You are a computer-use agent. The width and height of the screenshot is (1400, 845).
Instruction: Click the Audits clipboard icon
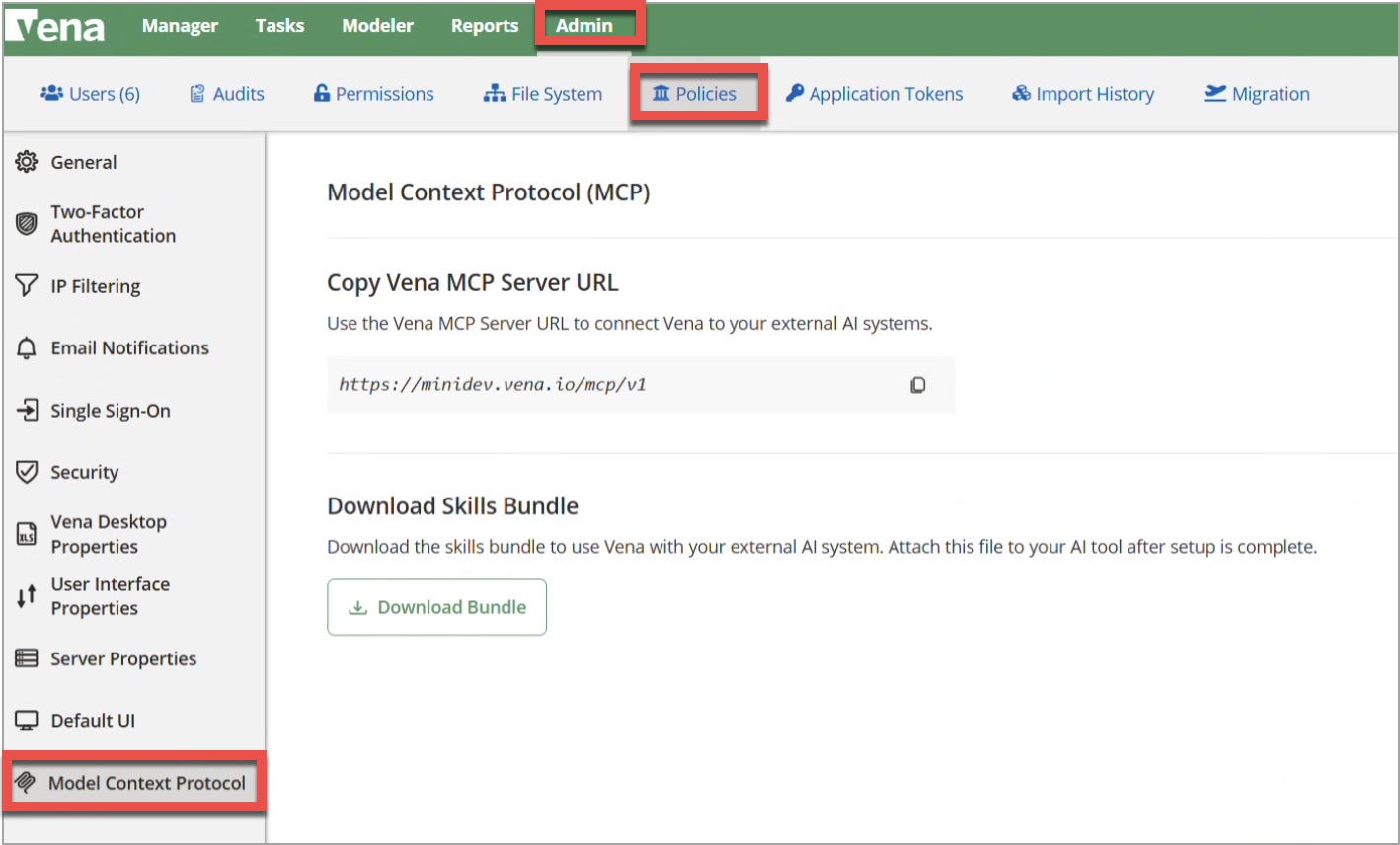[x=197, y=94]
